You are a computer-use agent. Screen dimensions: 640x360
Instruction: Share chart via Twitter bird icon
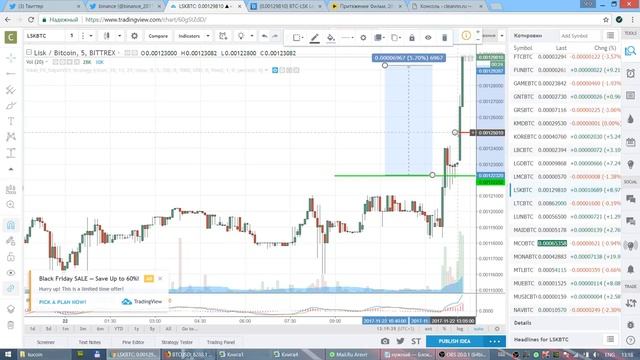tap(400, 341)
